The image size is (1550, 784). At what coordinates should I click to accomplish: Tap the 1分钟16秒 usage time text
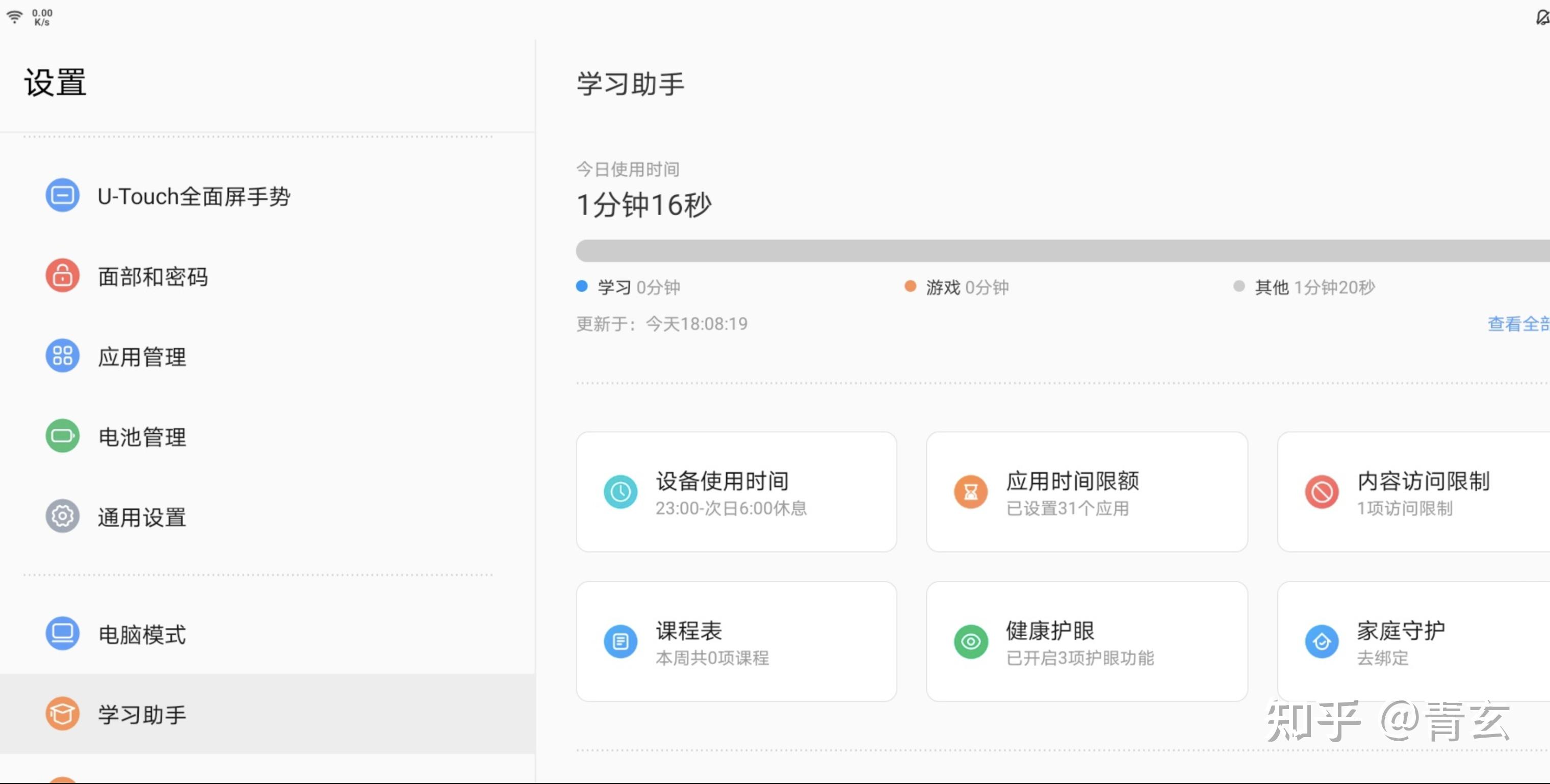point(644,205)
